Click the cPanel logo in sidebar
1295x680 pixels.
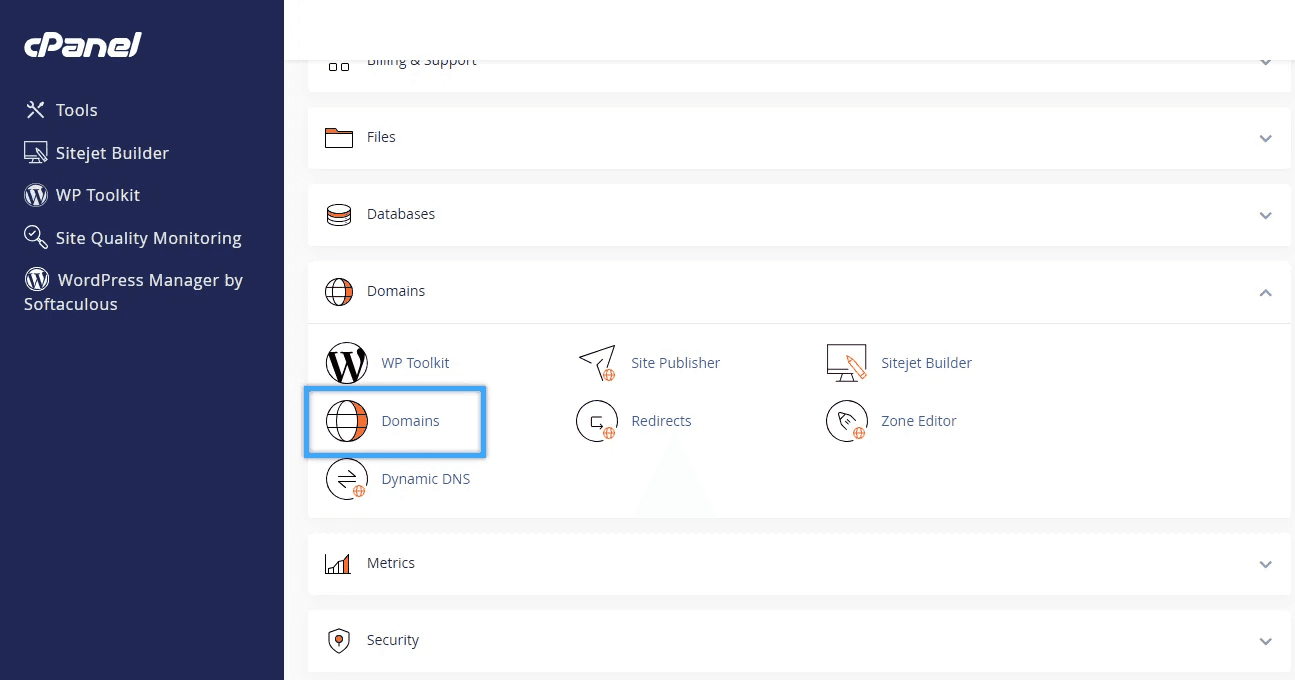(83, 45)
